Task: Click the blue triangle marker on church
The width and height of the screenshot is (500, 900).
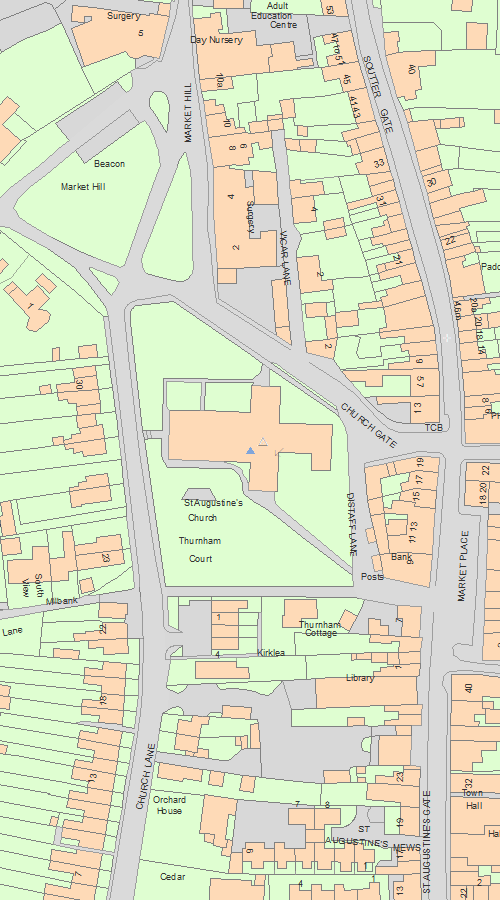Action: 250,451
